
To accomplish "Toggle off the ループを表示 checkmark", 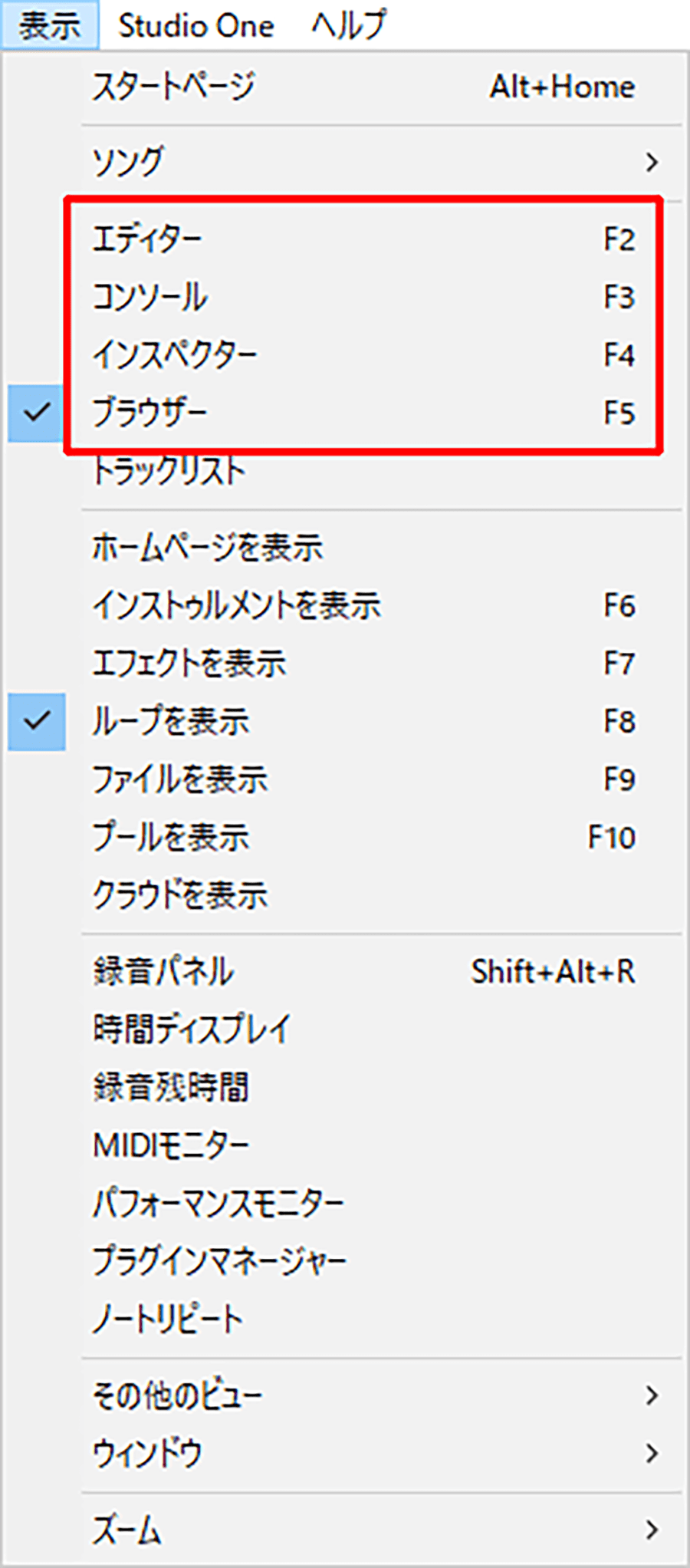I will point(36,721).
